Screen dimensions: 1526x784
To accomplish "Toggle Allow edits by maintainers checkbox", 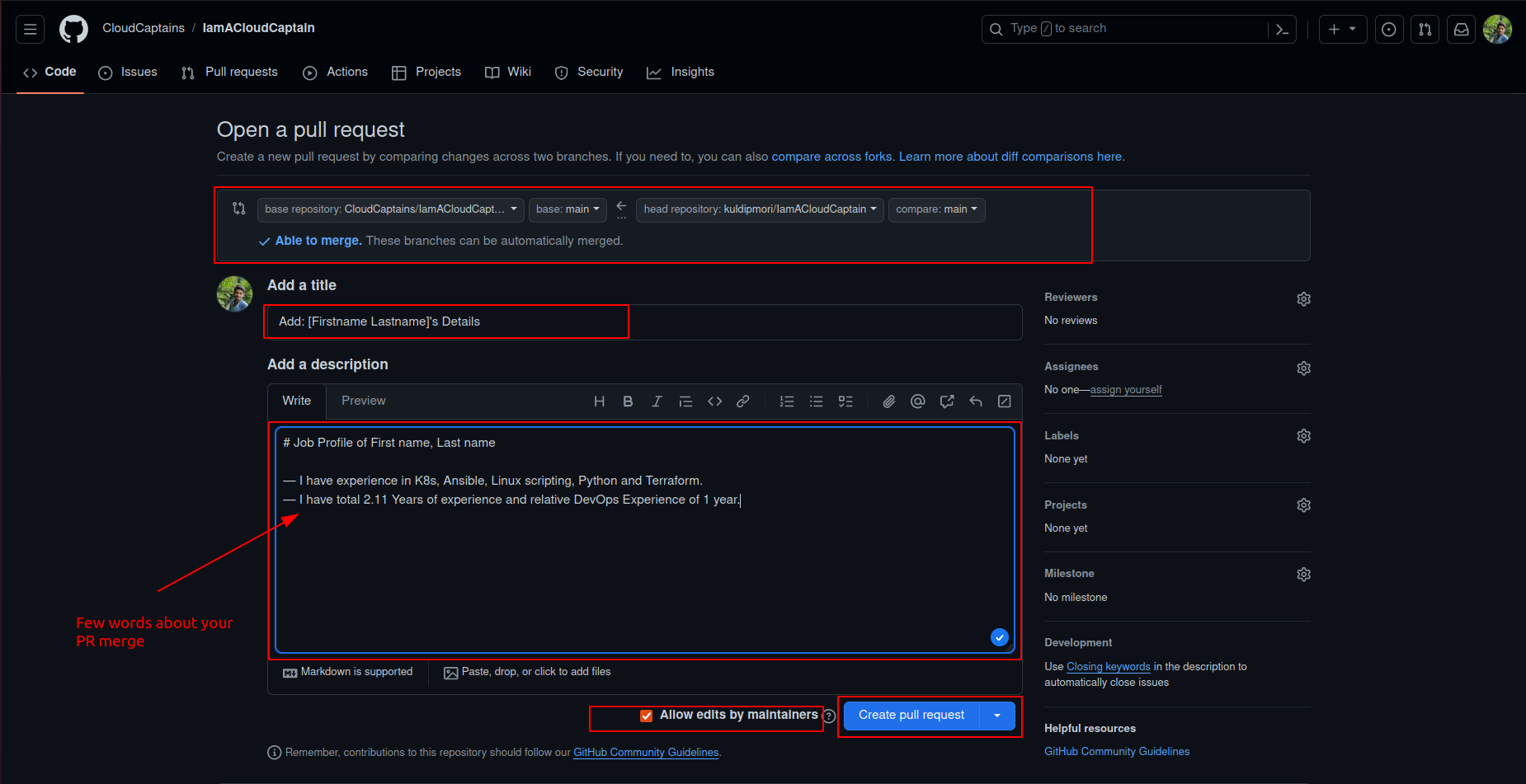I will [x=647, y=716].
